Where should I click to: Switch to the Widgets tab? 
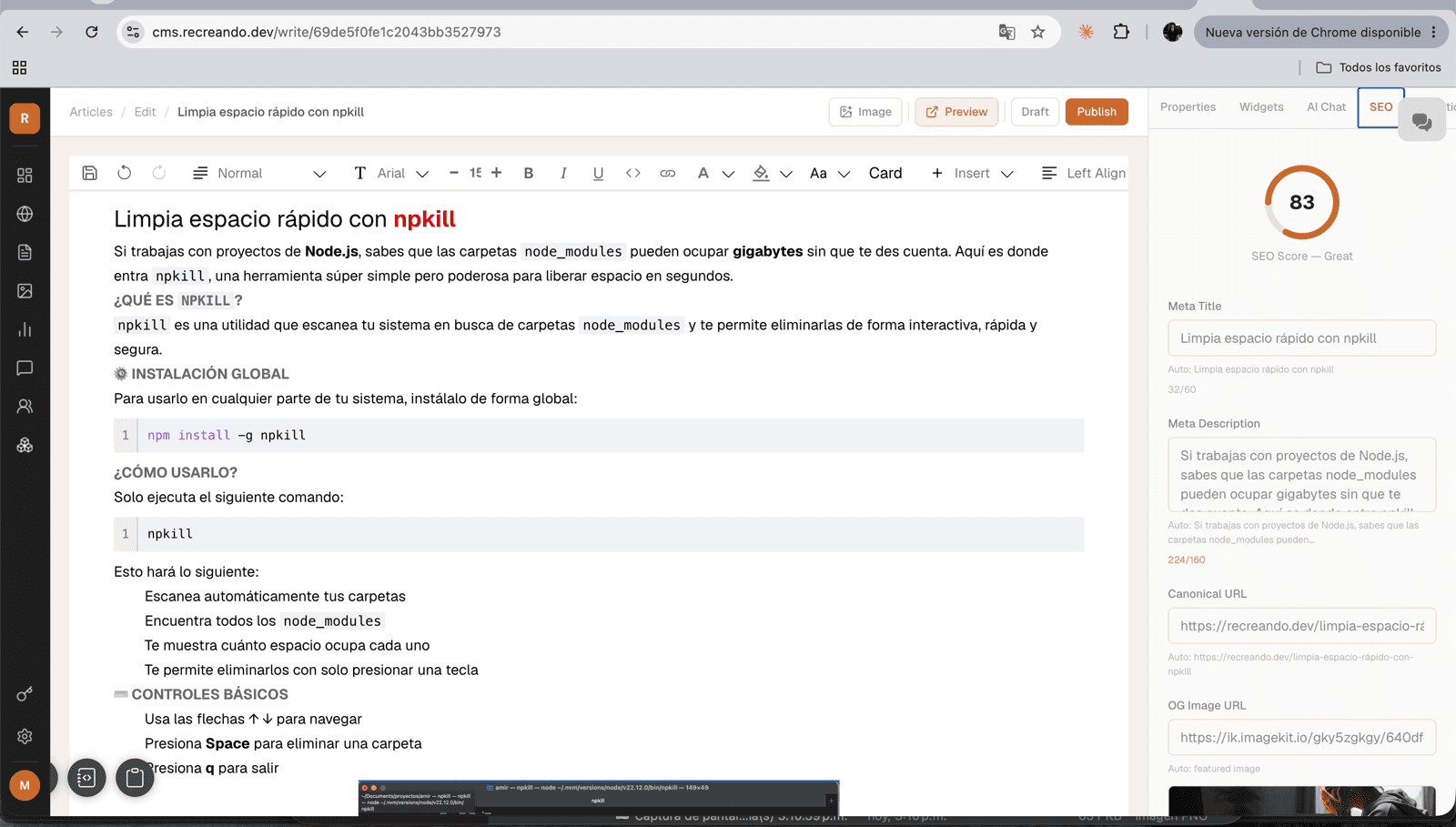tap(1261, 106)
